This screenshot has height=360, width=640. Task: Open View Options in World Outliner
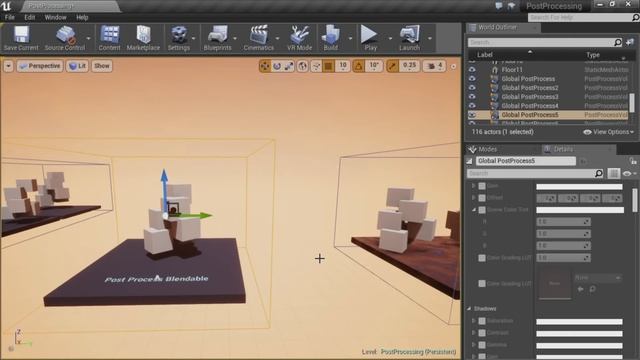609,132
